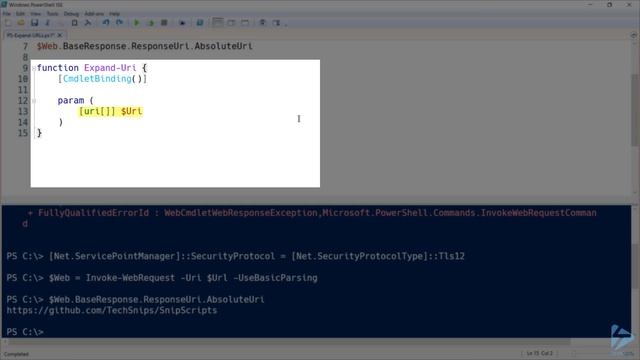Click the github.com/TechSnips/SnipScripts console output

point(112,311)
